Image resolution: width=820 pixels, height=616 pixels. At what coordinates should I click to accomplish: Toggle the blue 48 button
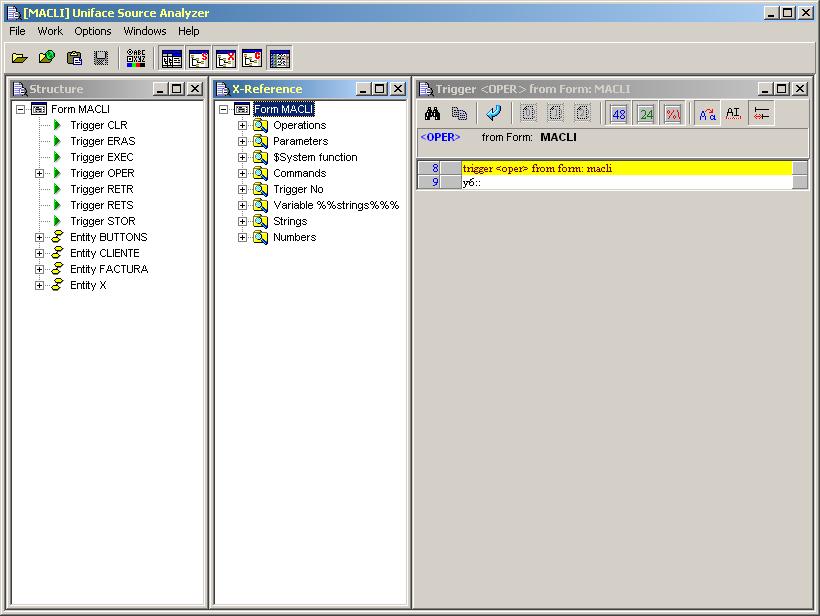tap(619, 114)
